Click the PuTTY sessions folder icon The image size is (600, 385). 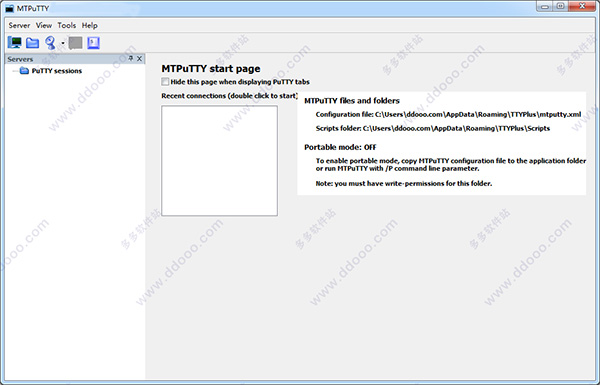click(24, 70)
